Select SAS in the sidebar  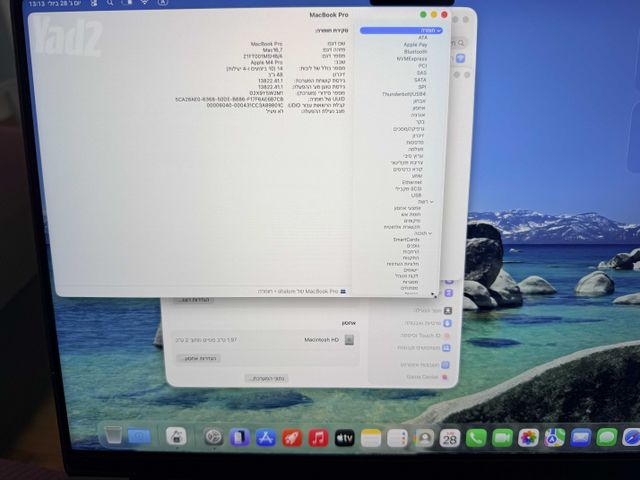point(422,73)
